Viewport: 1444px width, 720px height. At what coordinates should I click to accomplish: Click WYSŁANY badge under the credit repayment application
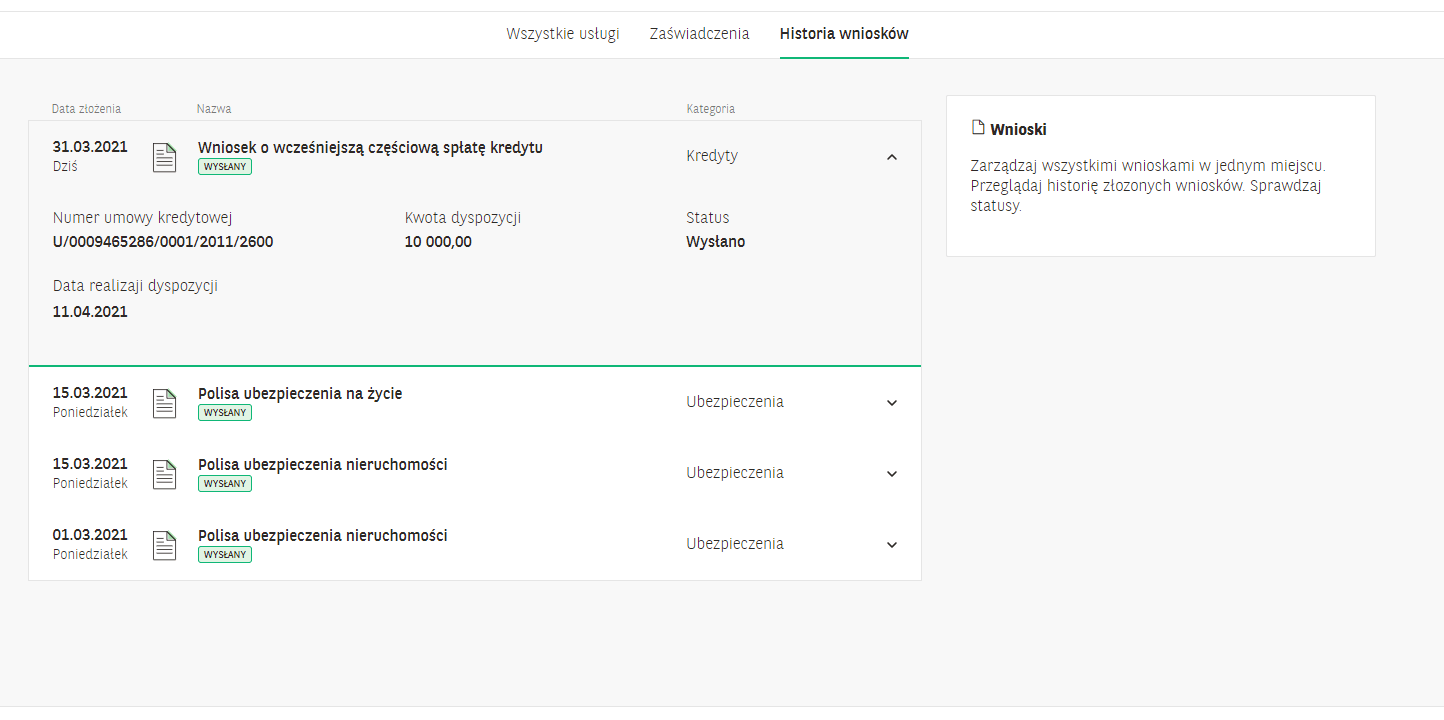[225, 167]
